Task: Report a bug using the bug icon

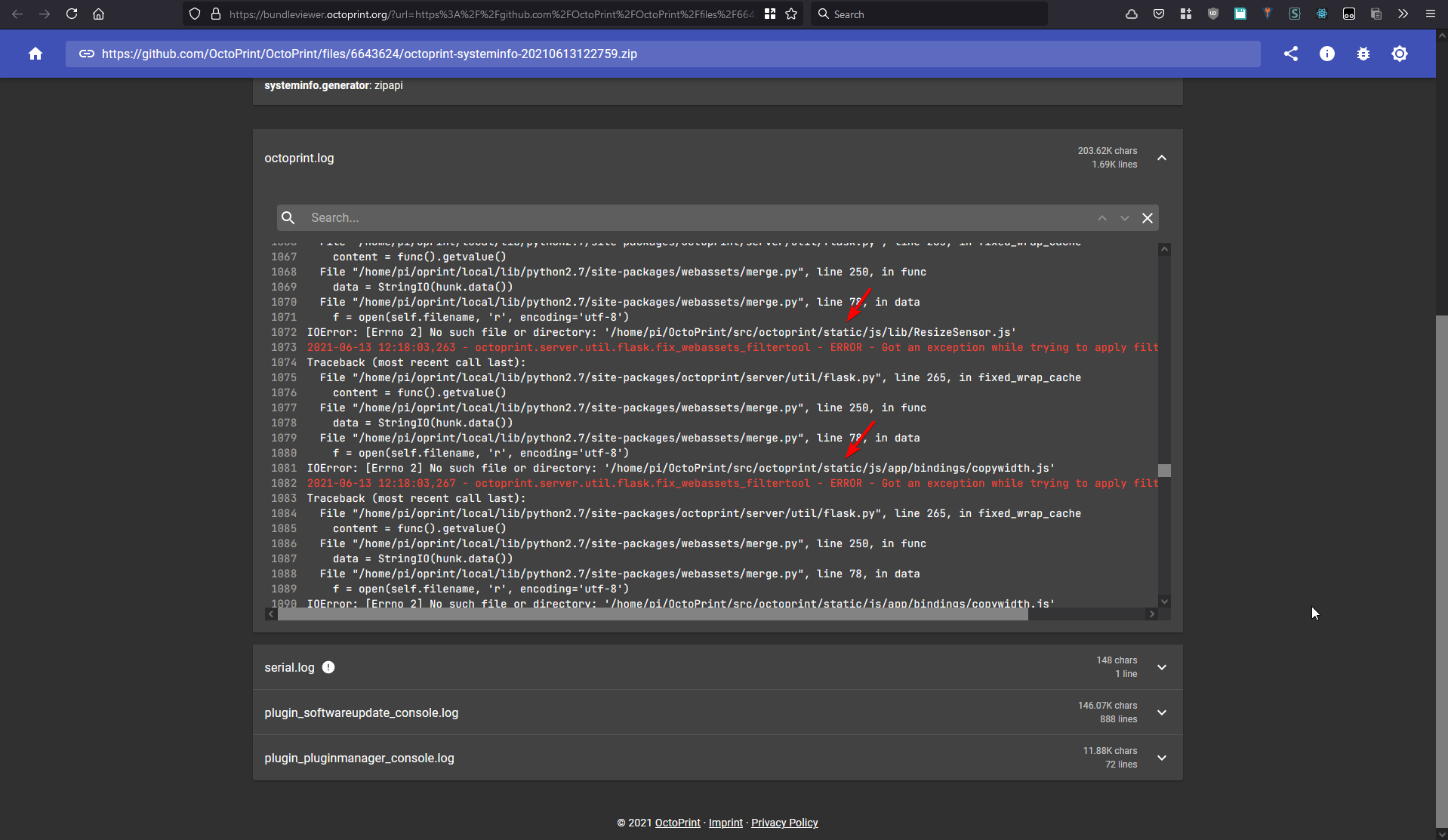Action: pyautogui.click(x=1363, y=54)
